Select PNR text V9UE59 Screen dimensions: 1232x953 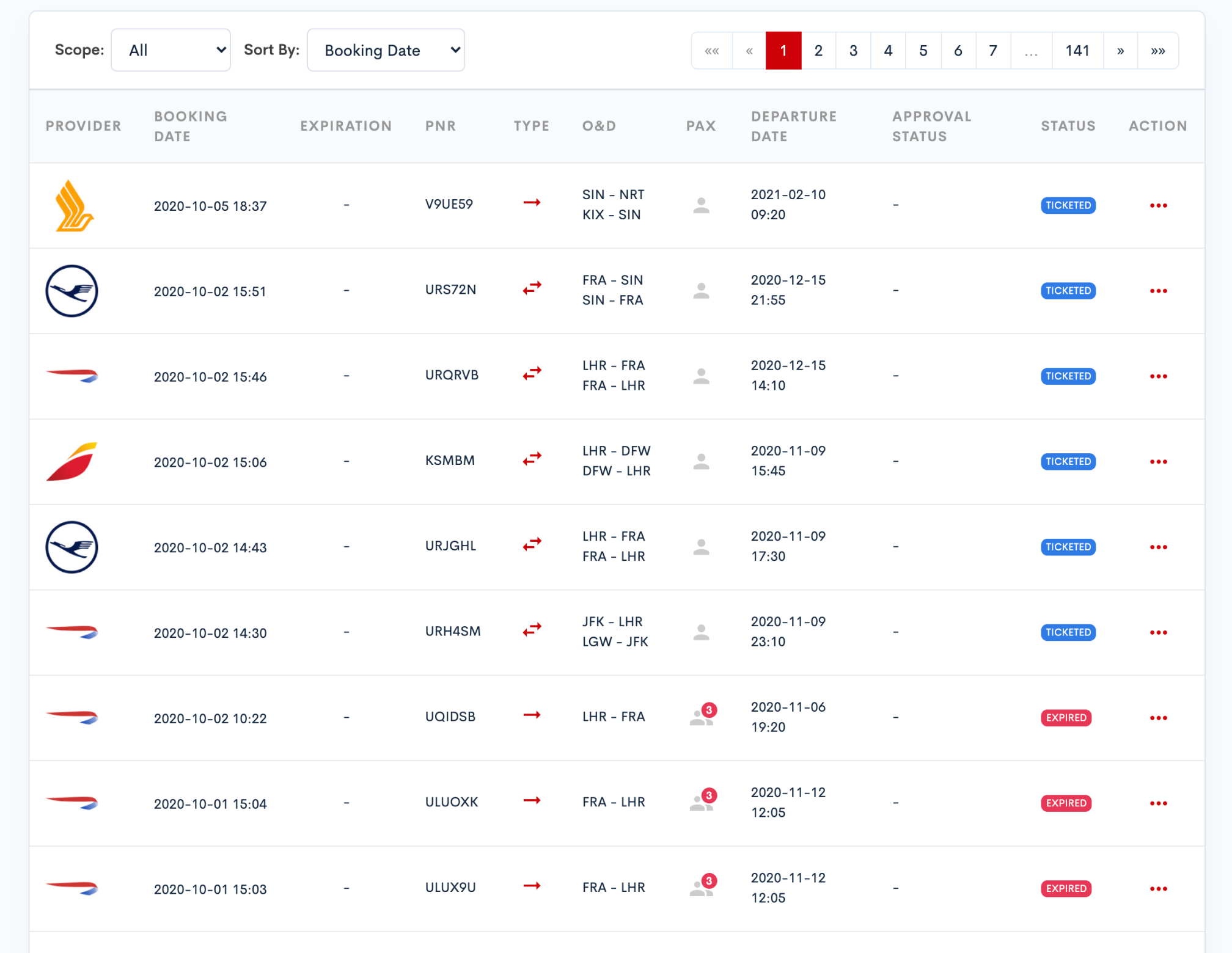coord(449,204)
